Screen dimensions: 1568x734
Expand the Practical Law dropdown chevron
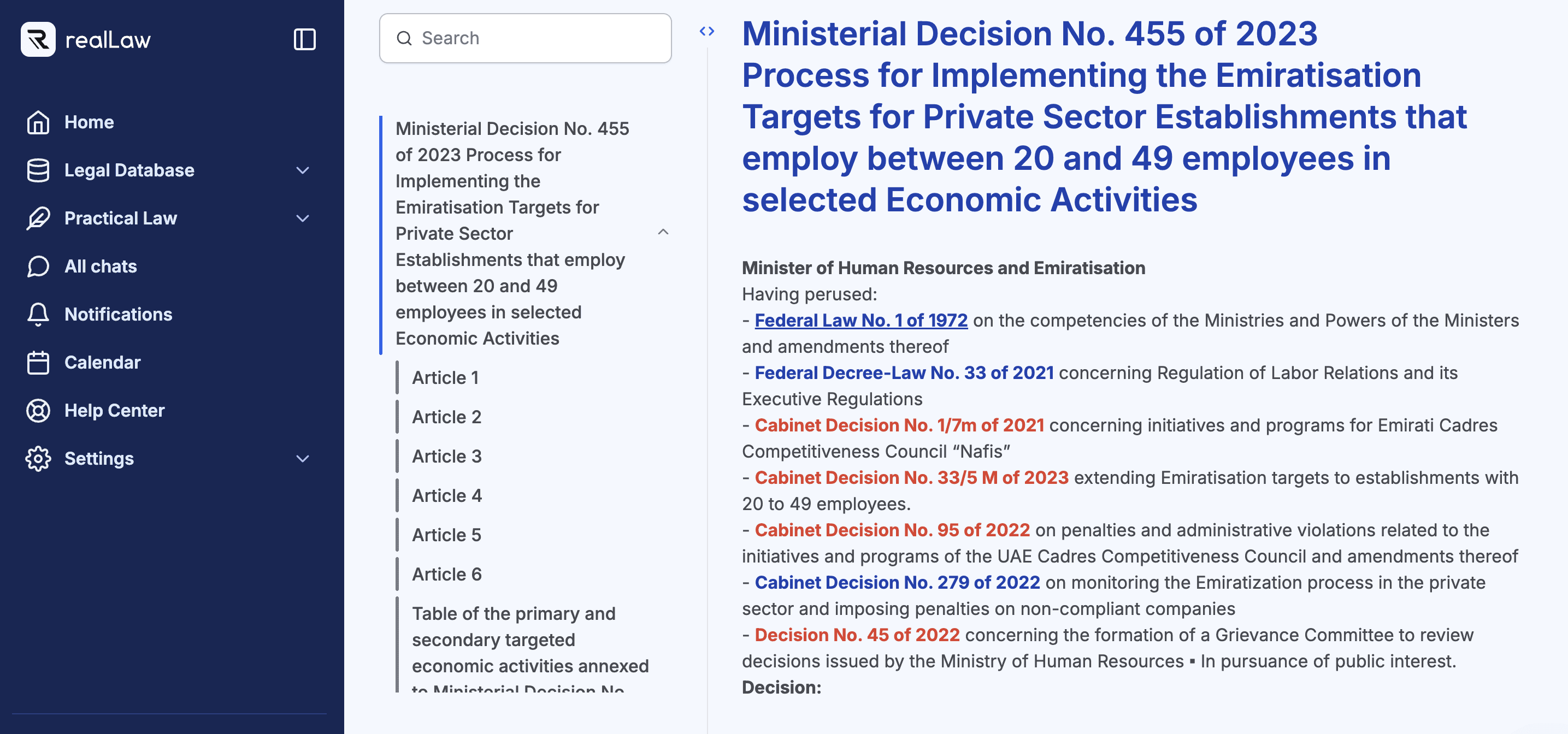(303, 218)
